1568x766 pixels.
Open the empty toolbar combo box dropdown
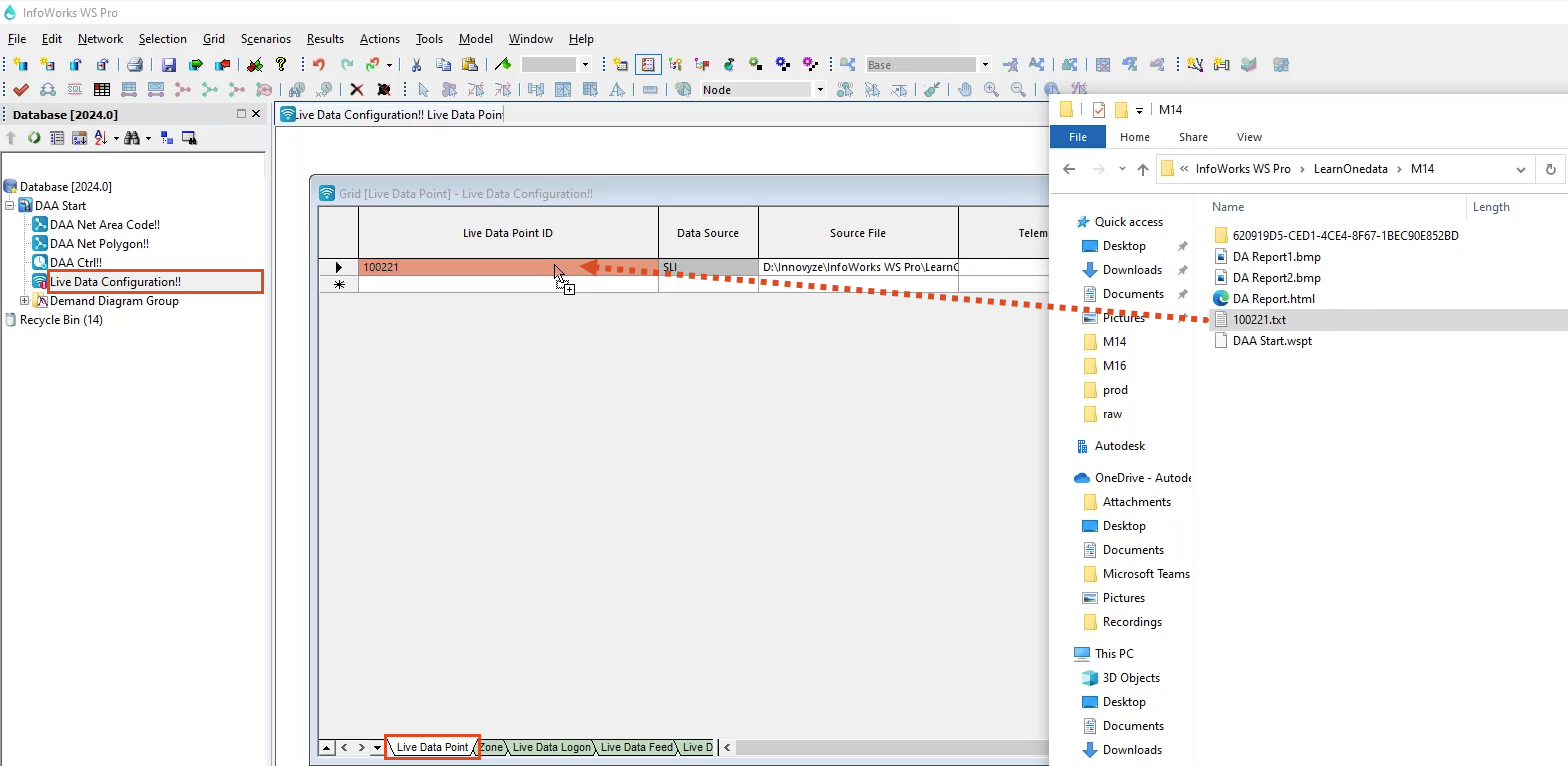click(585, 65)
